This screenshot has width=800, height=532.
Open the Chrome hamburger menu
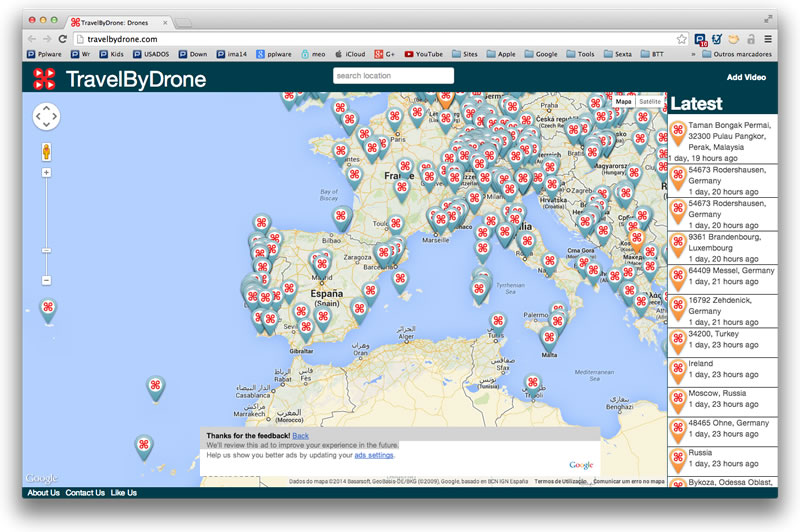pyautogui.click(x=767, y=39)
